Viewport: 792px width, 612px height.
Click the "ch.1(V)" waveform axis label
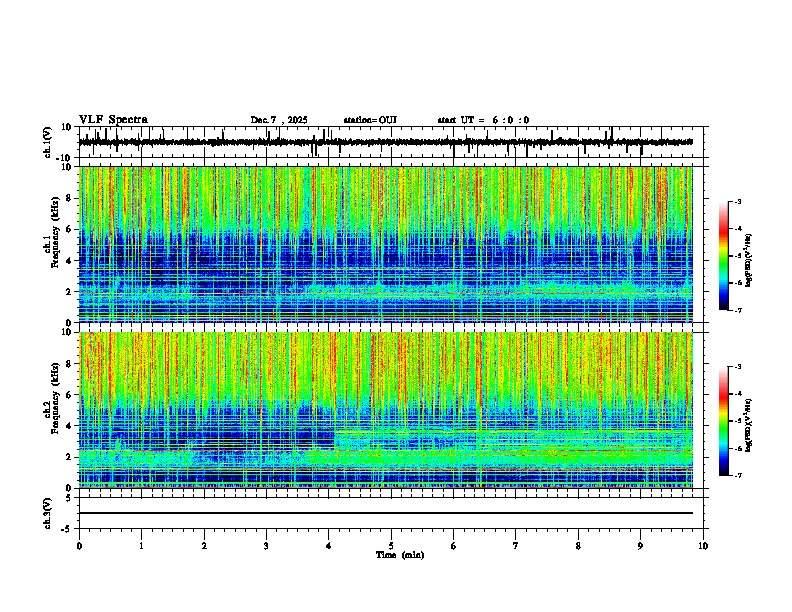(x=48, y=142)
